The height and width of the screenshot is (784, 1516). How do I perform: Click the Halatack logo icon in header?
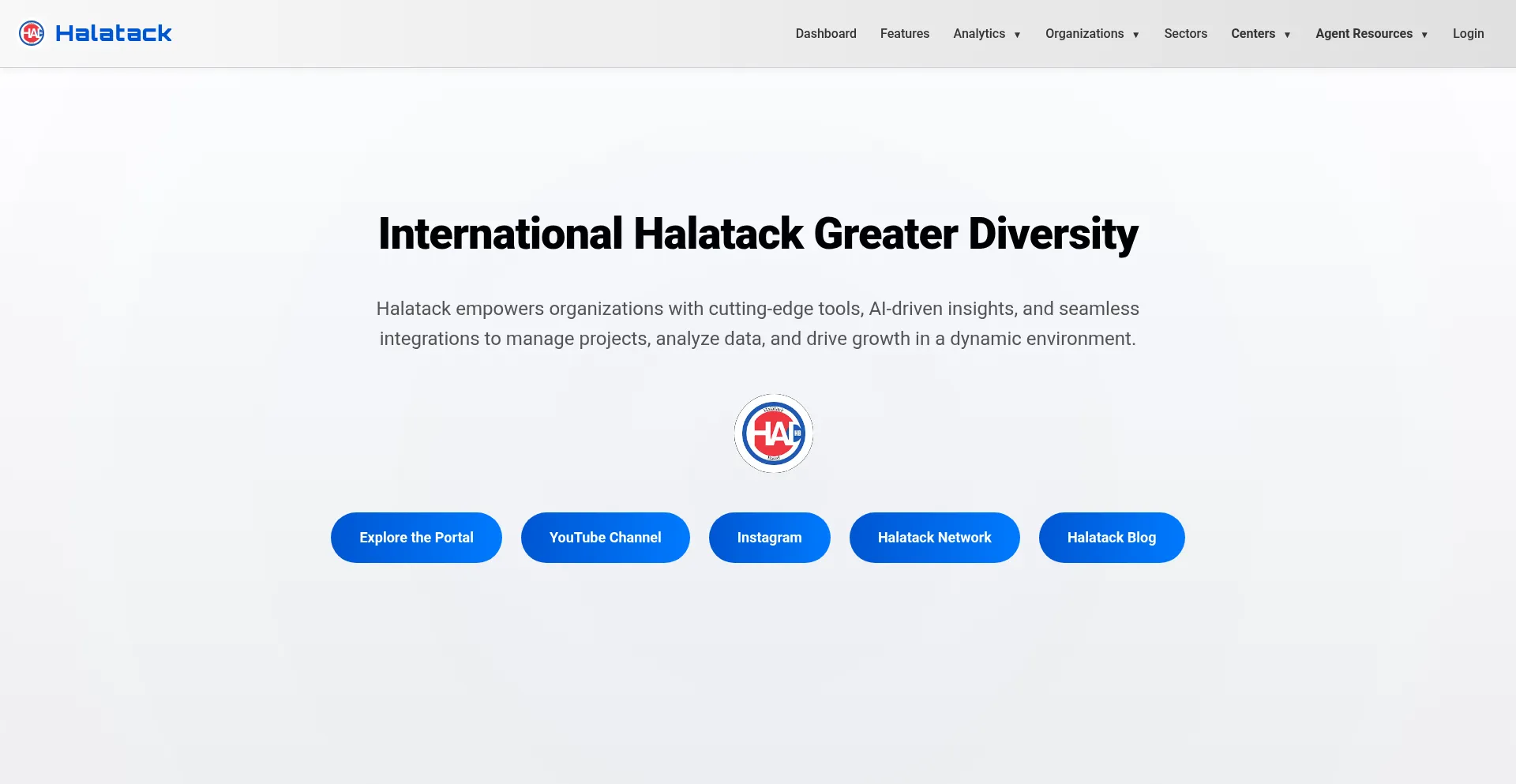(x=32, y=33)
